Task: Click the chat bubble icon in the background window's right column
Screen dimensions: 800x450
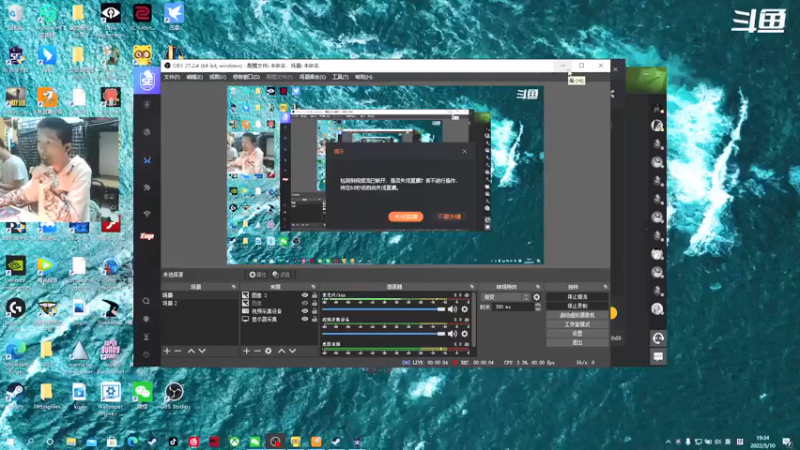Action: [658, 357]
